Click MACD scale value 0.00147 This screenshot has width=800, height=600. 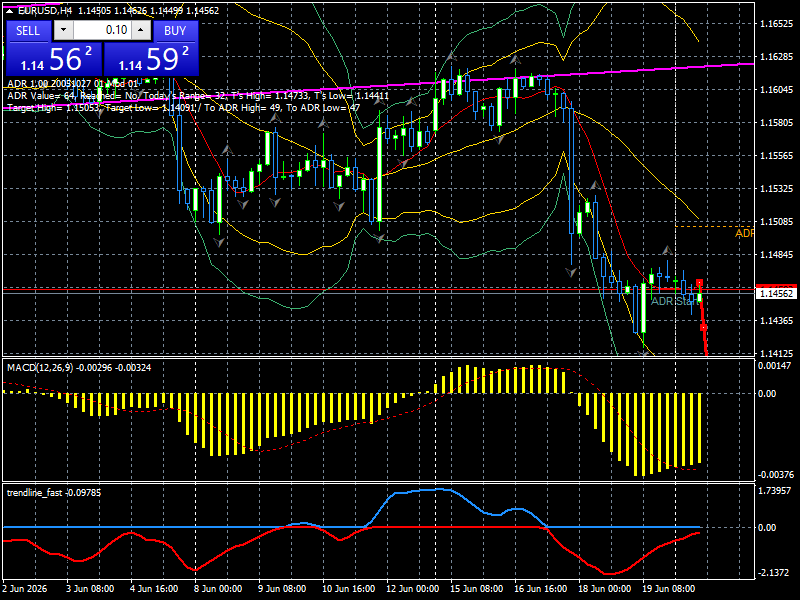(x=774, y=366)
